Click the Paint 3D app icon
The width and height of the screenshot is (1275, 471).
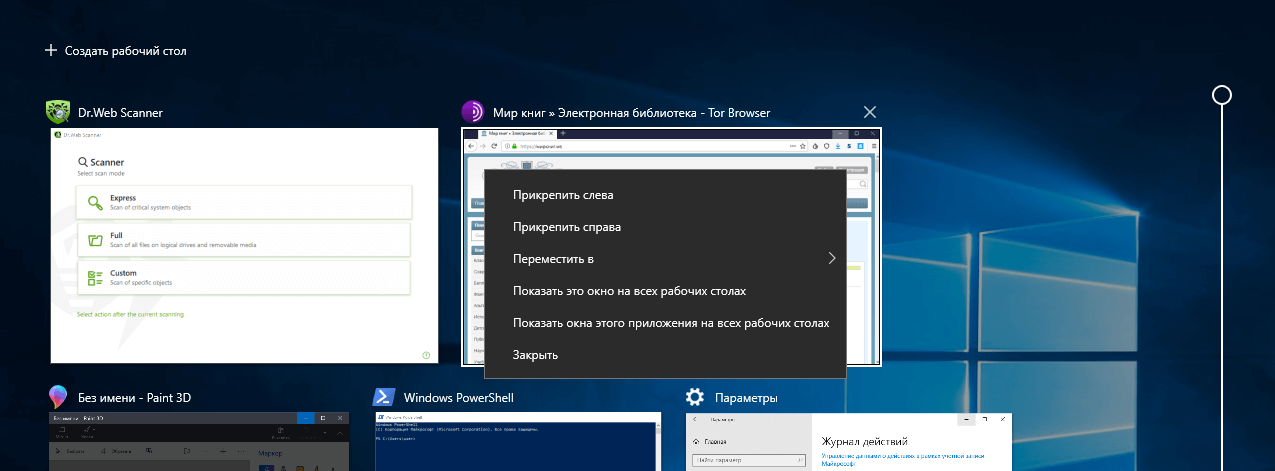coord(58,397)
